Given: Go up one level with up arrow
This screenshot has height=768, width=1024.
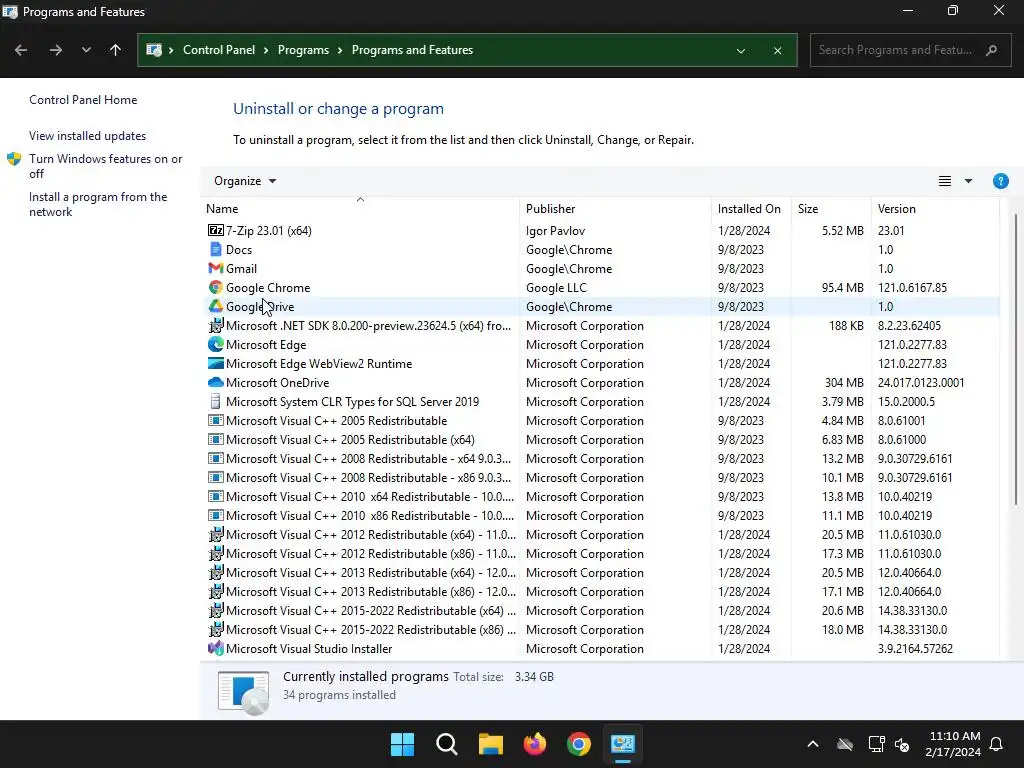Looking at the screenshot, I should click(x=116, y=50).
